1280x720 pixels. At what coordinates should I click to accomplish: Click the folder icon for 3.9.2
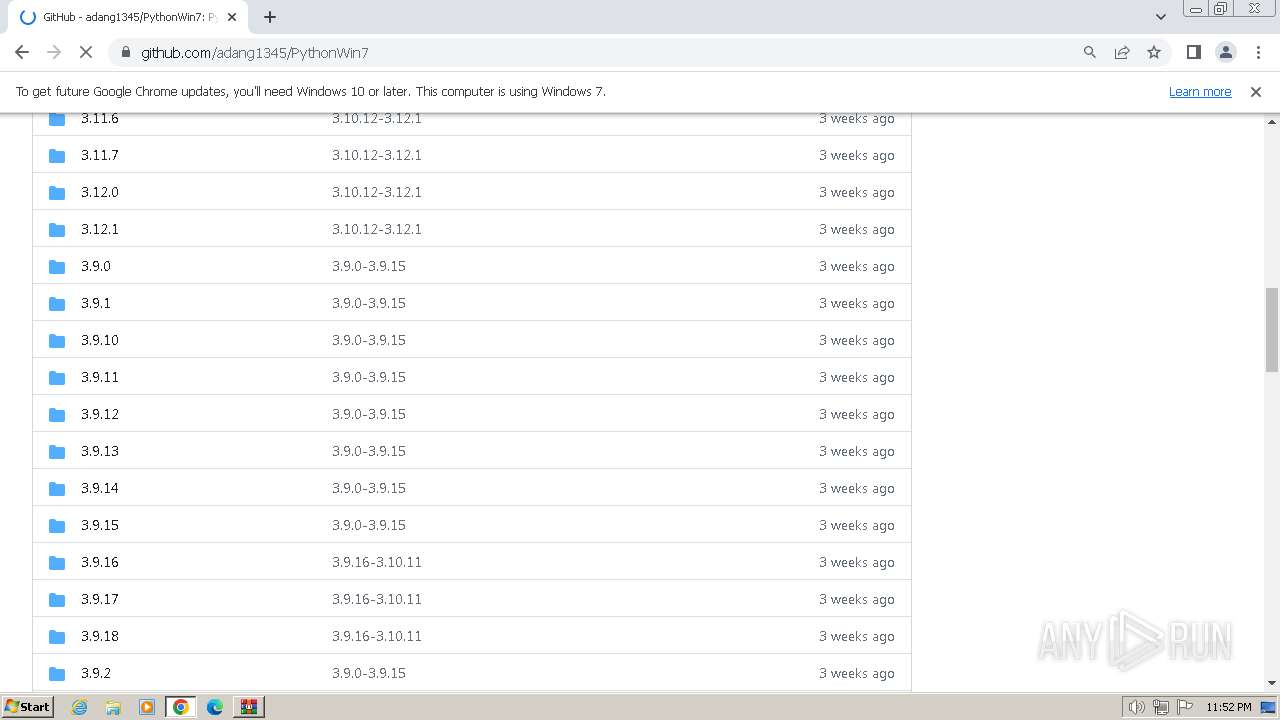click(57, 674)
